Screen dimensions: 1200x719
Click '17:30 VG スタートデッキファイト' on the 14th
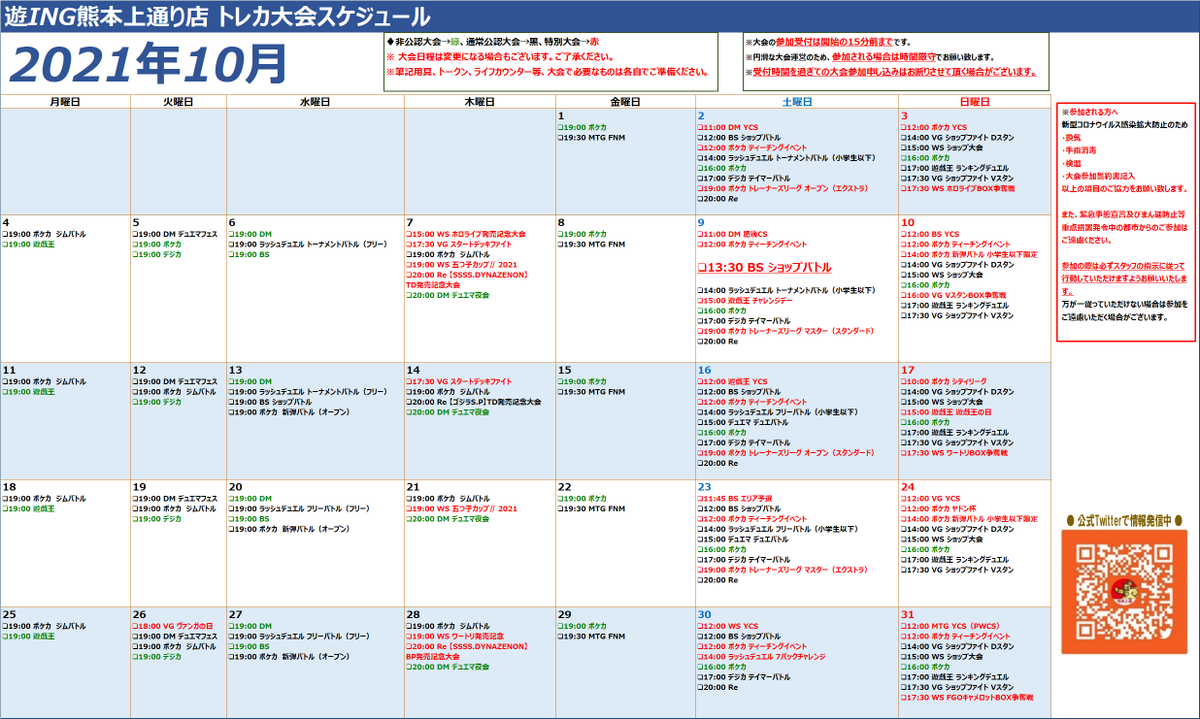[459, 381]
